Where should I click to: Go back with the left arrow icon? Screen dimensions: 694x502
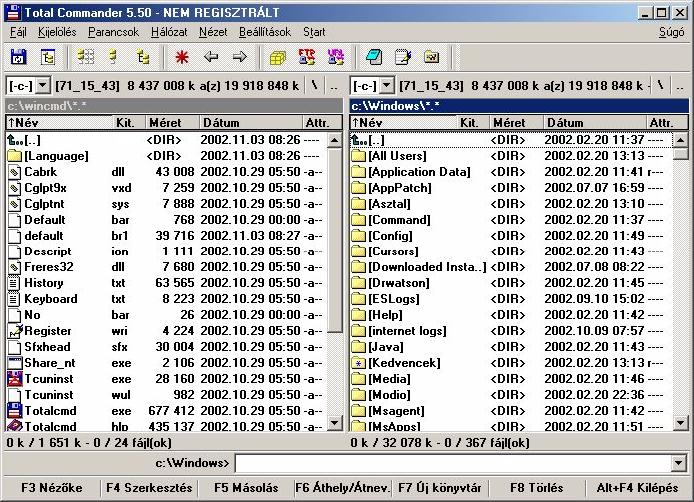(211, 57)
